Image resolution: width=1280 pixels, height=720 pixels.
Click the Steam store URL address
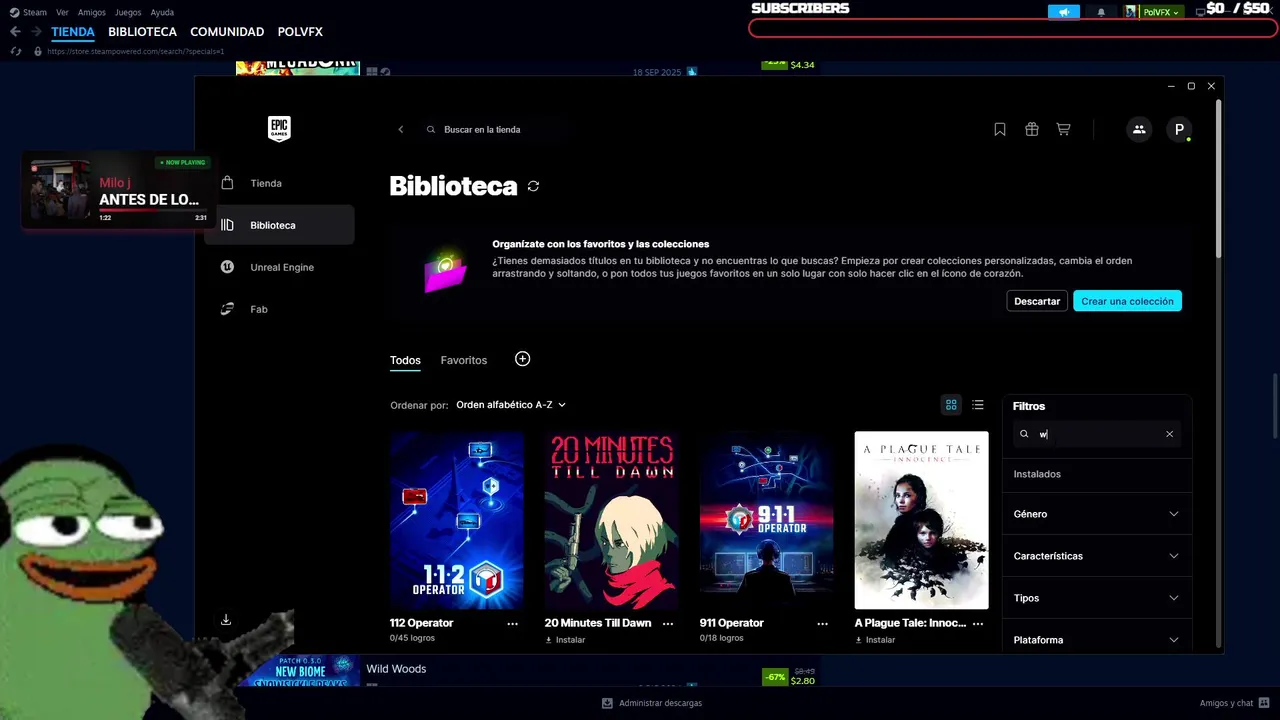tap(136, 51)
